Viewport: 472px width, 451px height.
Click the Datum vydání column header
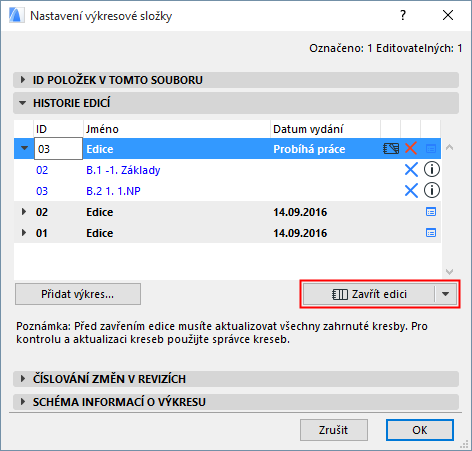pyautogui.click(x=325, y=129)
